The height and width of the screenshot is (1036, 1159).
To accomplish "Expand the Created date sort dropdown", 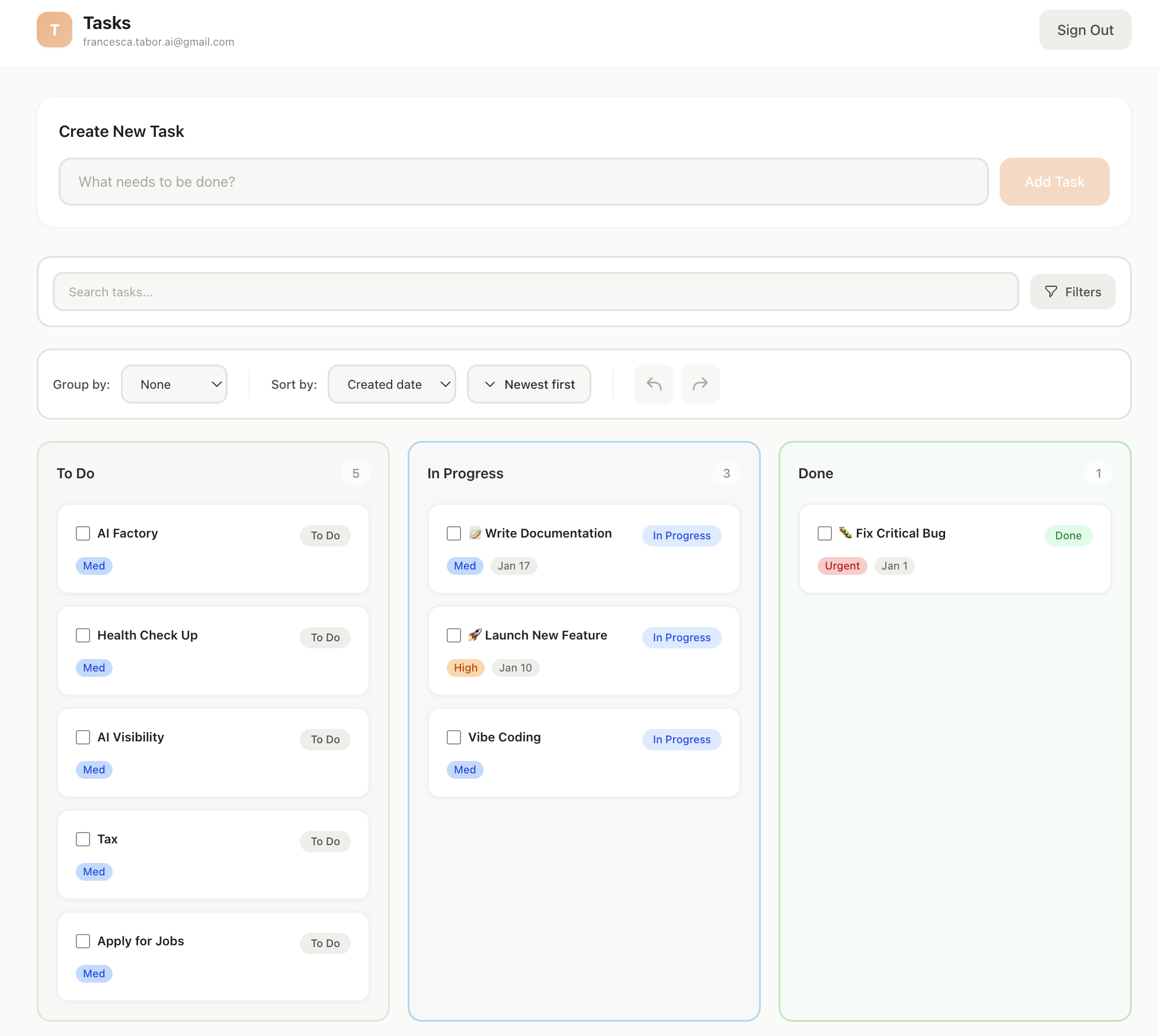I will (x=392, y=384).
